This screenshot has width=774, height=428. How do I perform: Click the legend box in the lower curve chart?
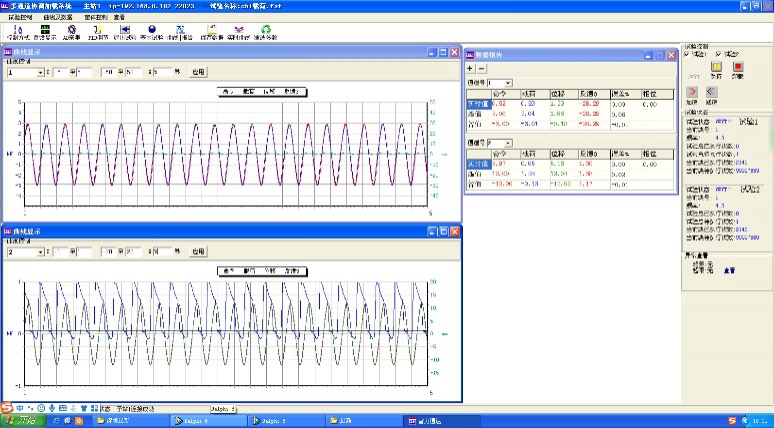click(x=261, y=270)
